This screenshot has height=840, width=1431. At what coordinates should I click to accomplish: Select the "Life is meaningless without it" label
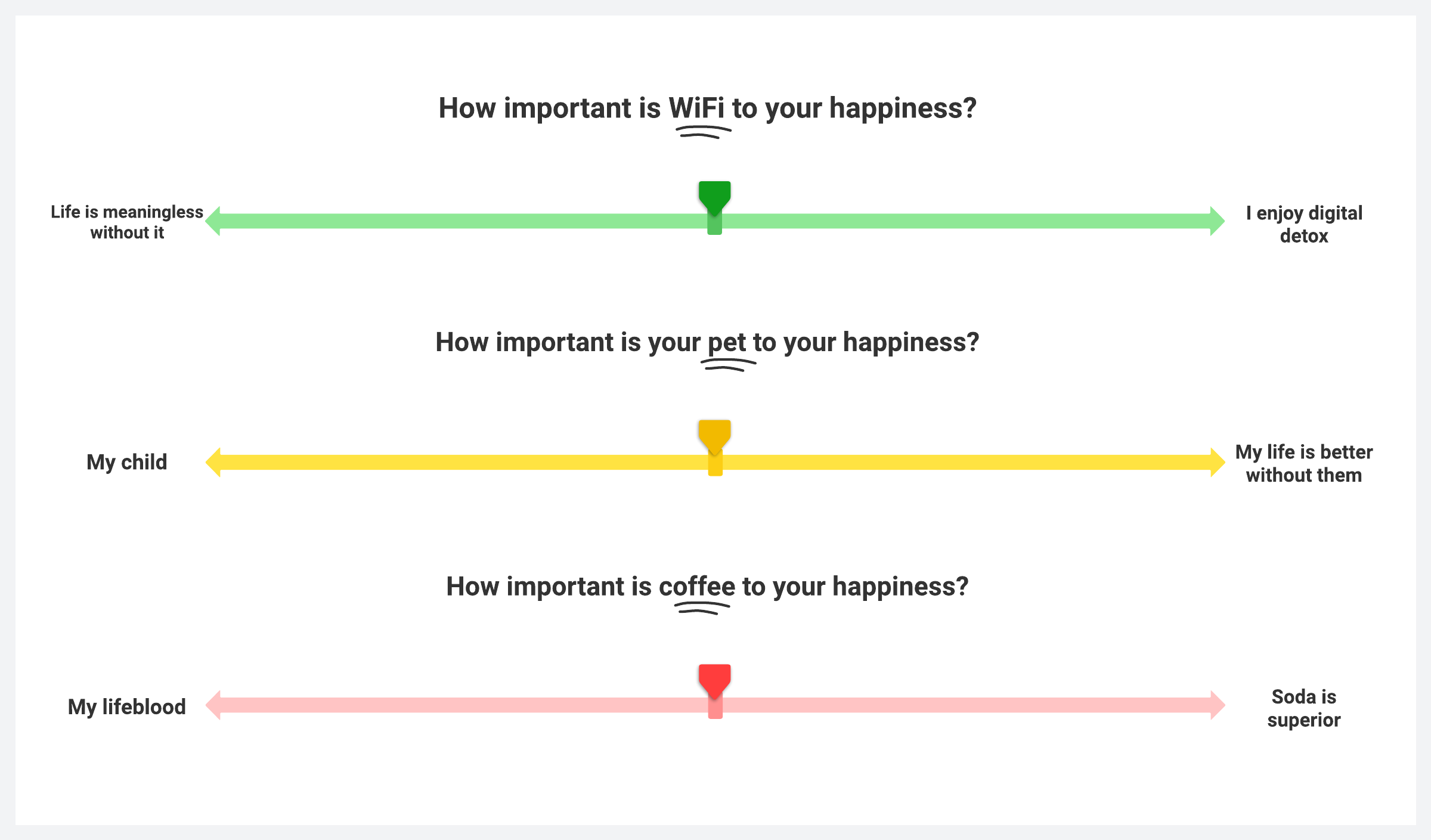tap(127, 222)
